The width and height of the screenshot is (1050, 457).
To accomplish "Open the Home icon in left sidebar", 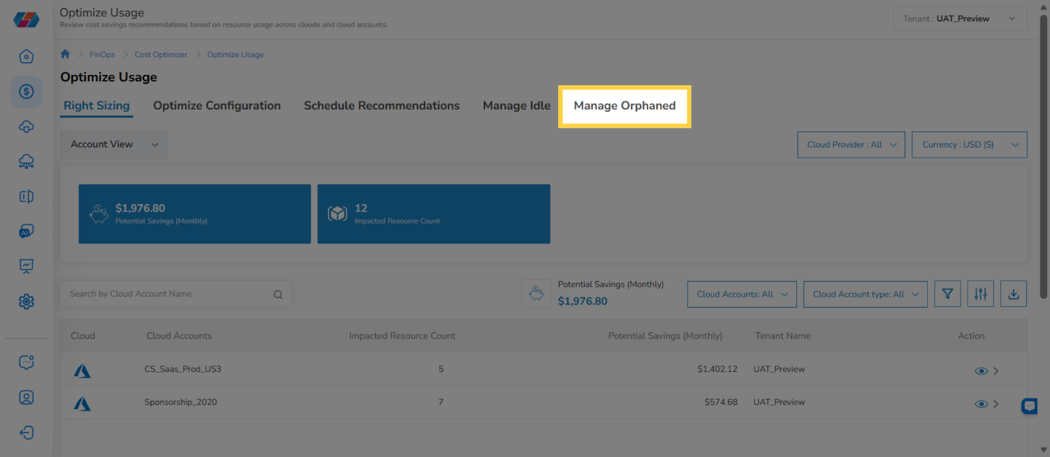I will pyautogui.click(x=26, y=56).
